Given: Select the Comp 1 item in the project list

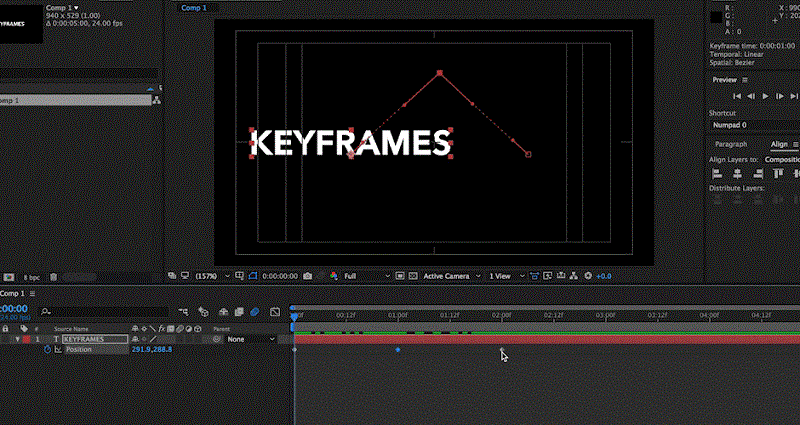Looking at the screenshot, I should [76, 101].
